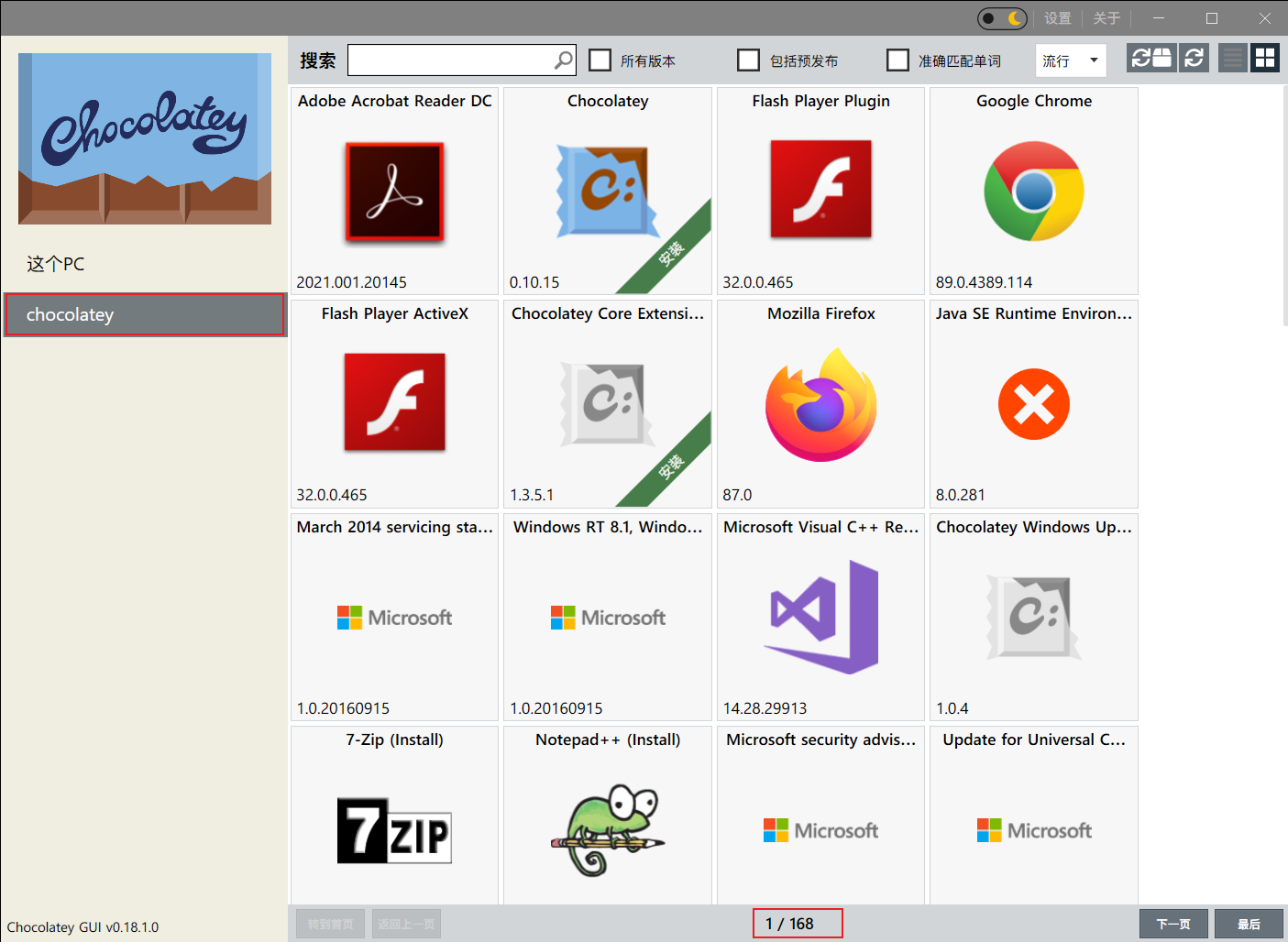Open the 设置 settings menu
The width and height of the screenshot is (1288, 942).
pyautogui.click(x=1058, y=17)
